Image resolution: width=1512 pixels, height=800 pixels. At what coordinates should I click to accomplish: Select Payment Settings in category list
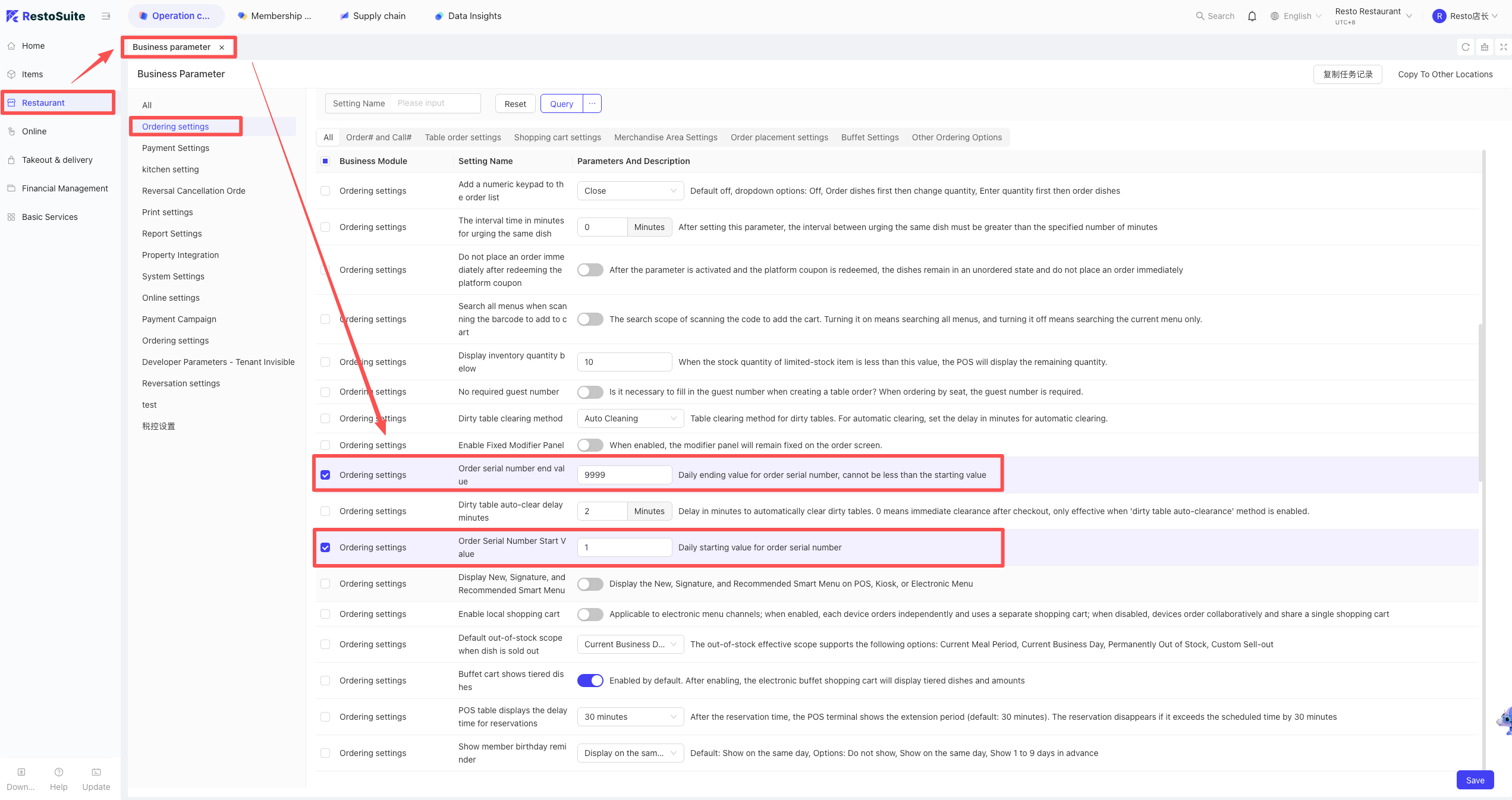point(175,148)
